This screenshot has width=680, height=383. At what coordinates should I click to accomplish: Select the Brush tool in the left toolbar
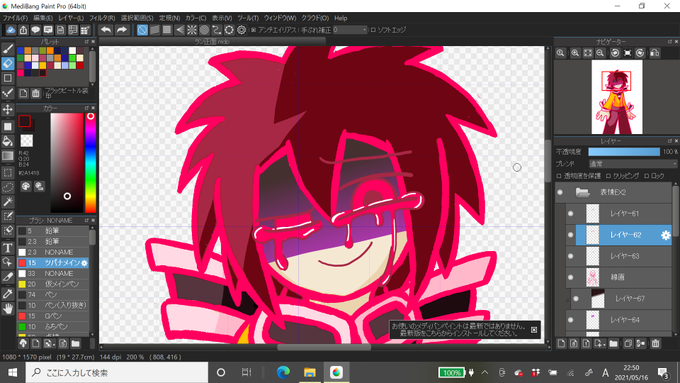point(8,49)
